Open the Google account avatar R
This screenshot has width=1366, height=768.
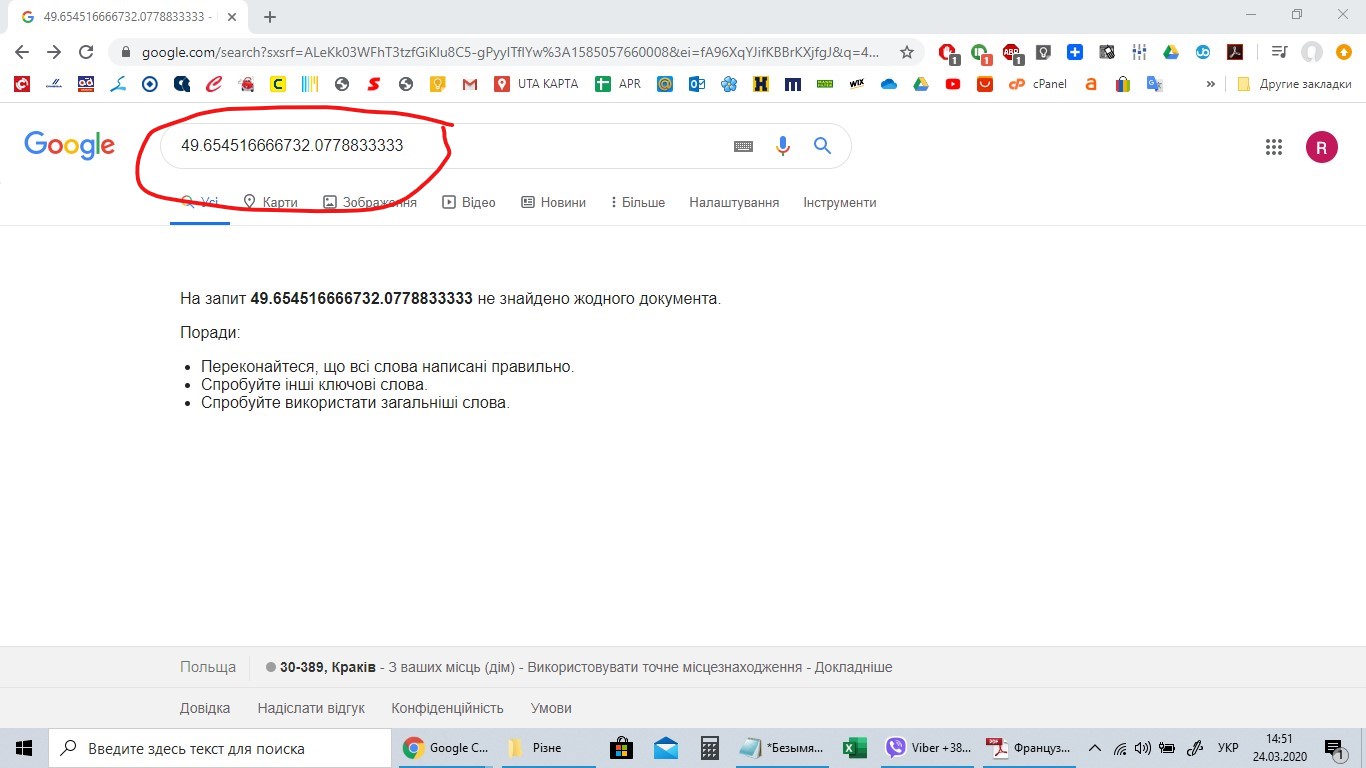click(1321, 147)
